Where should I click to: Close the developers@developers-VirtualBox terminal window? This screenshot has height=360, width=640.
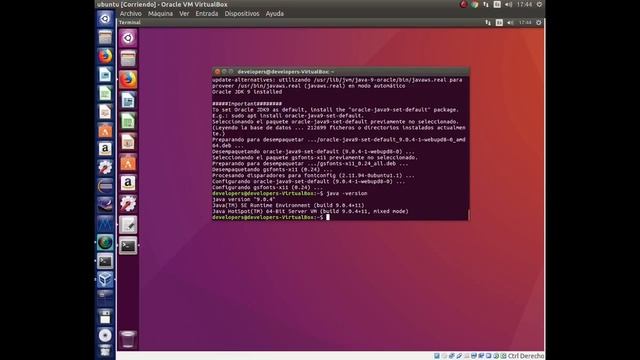pyautogui.click(x=218, y=71)
